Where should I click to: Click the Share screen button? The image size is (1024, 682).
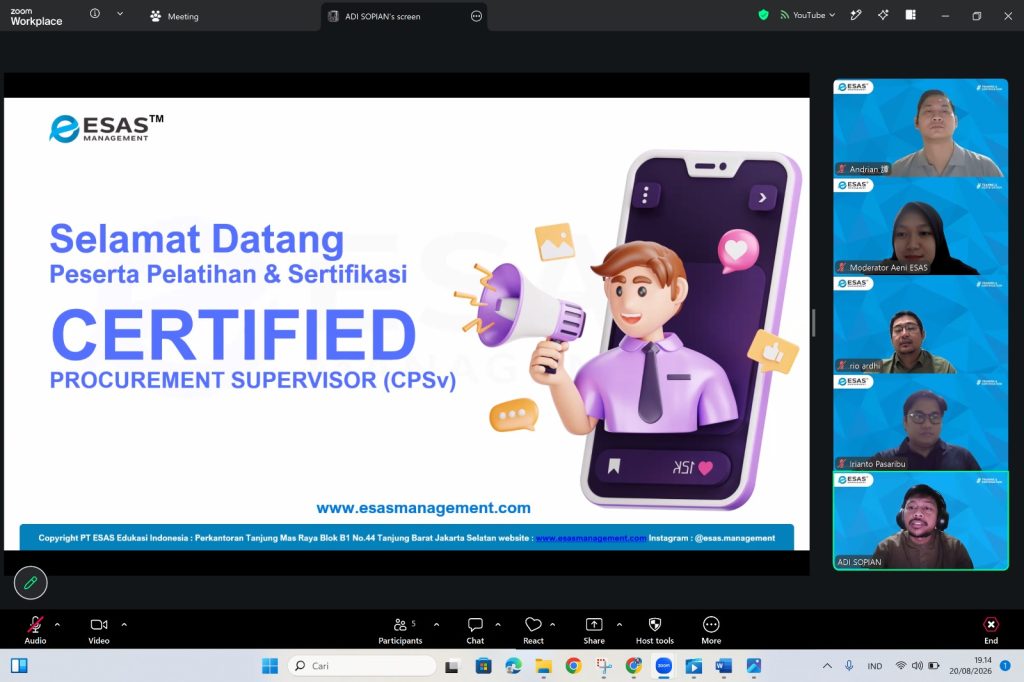[x=594, y=630]
